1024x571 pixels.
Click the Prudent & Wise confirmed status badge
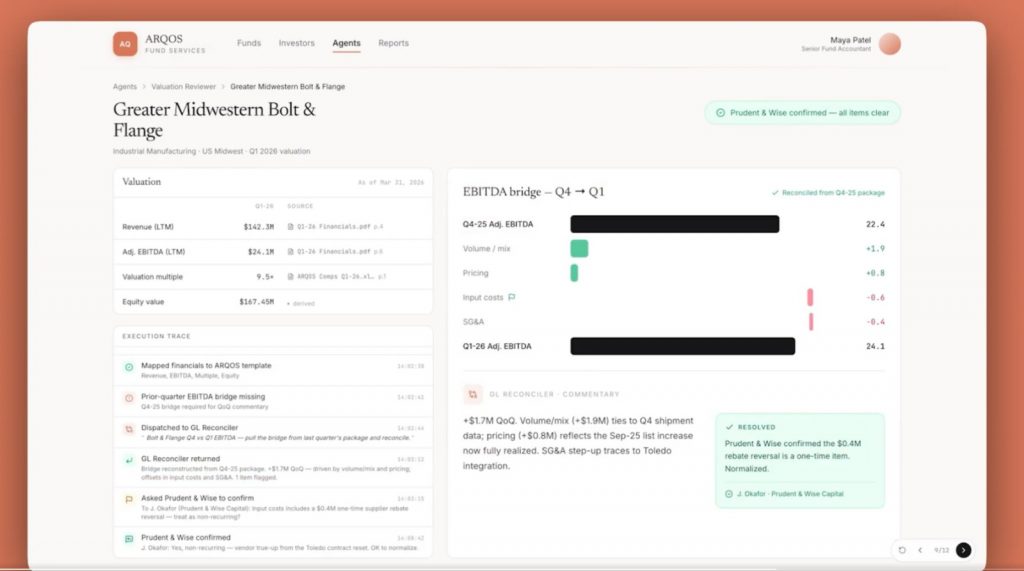[x=803, y=112]
